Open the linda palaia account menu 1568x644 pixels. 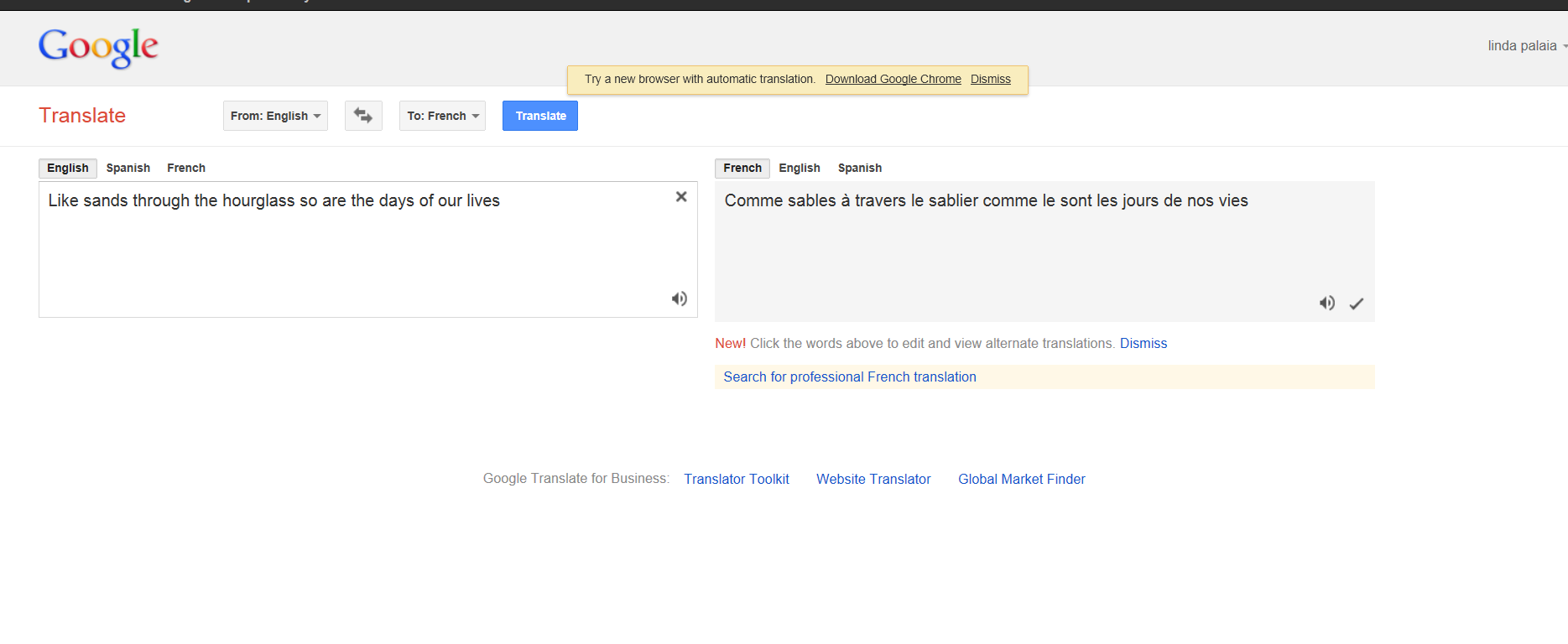point(1526,46)
